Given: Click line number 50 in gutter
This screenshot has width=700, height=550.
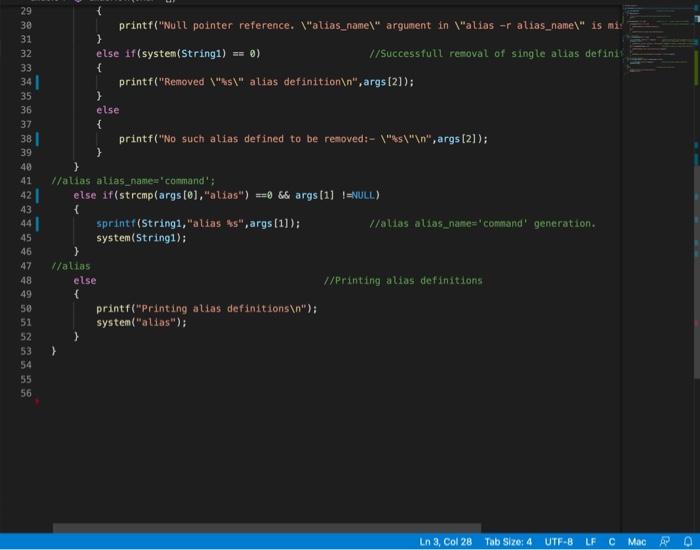Looking at the screenshot, I should 26,308.
